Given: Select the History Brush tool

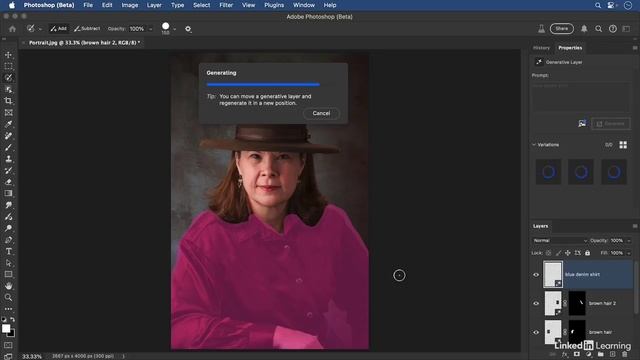Looking at the screenshot, I should (x=8, y=170).
